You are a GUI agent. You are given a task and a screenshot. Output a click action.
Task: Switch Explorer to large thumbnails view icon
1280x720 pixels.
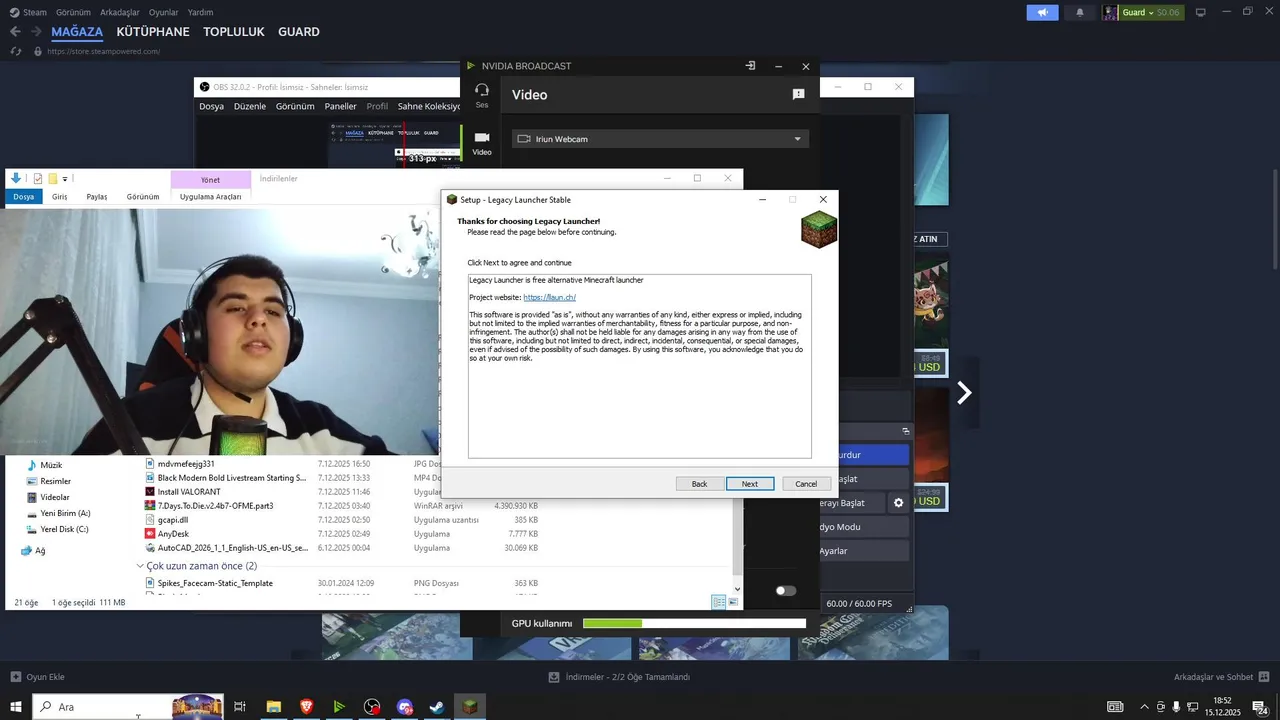coord(734,602)
